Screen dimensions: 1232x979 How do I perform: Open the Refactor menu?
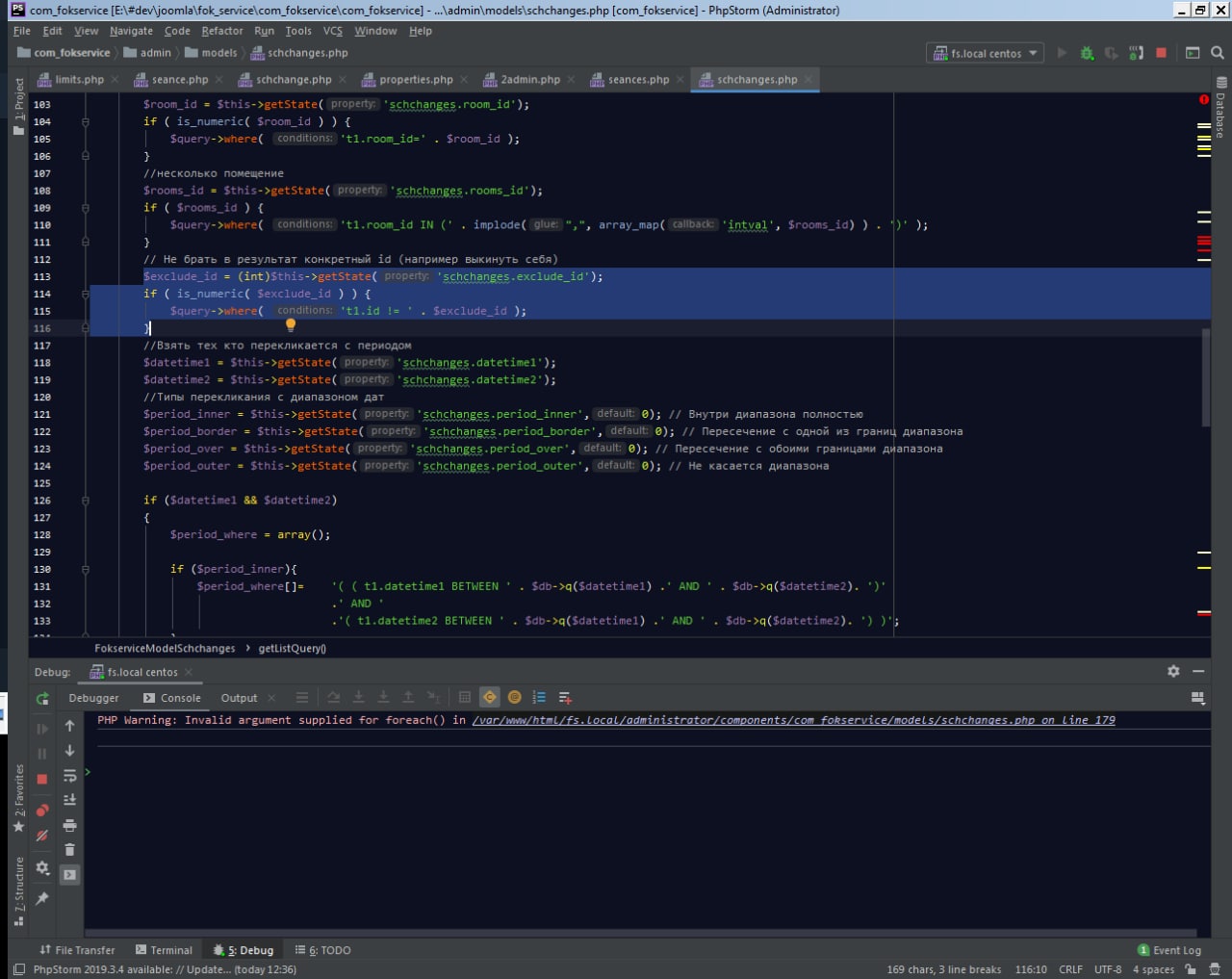click(221, 31)
